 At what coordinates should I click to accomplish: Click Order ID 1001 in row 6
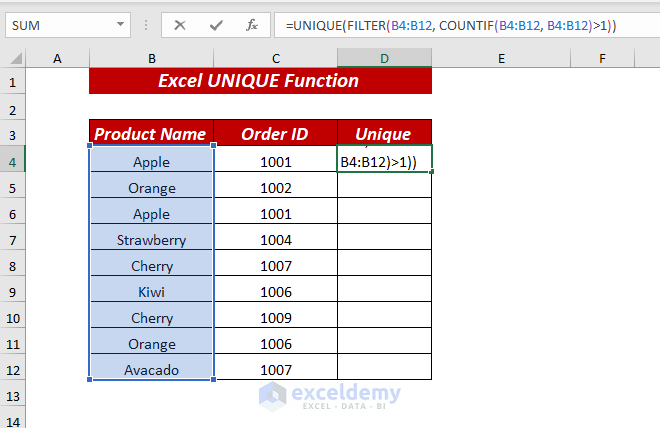point(276,211)
